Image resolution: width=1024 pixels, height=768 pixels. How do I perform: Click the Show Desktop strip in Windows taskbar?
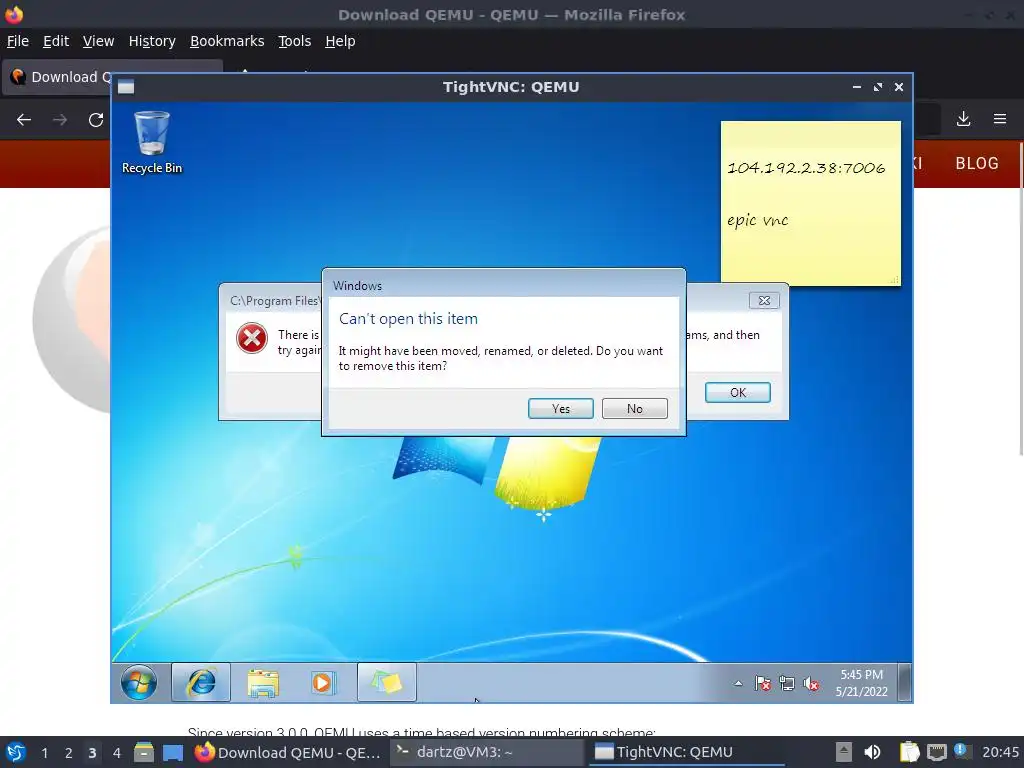point(904,682)
